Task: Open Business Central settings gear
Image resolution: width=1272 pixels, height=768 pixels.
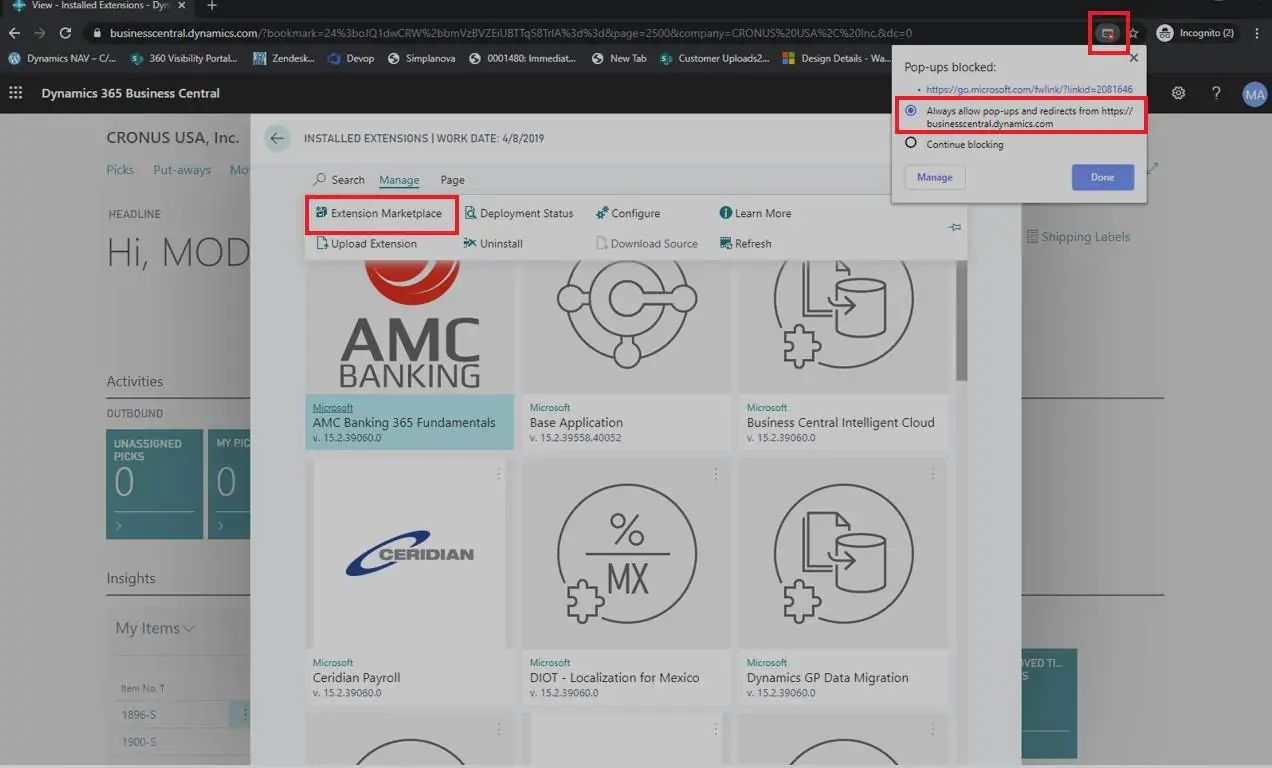Action: 1179,93
